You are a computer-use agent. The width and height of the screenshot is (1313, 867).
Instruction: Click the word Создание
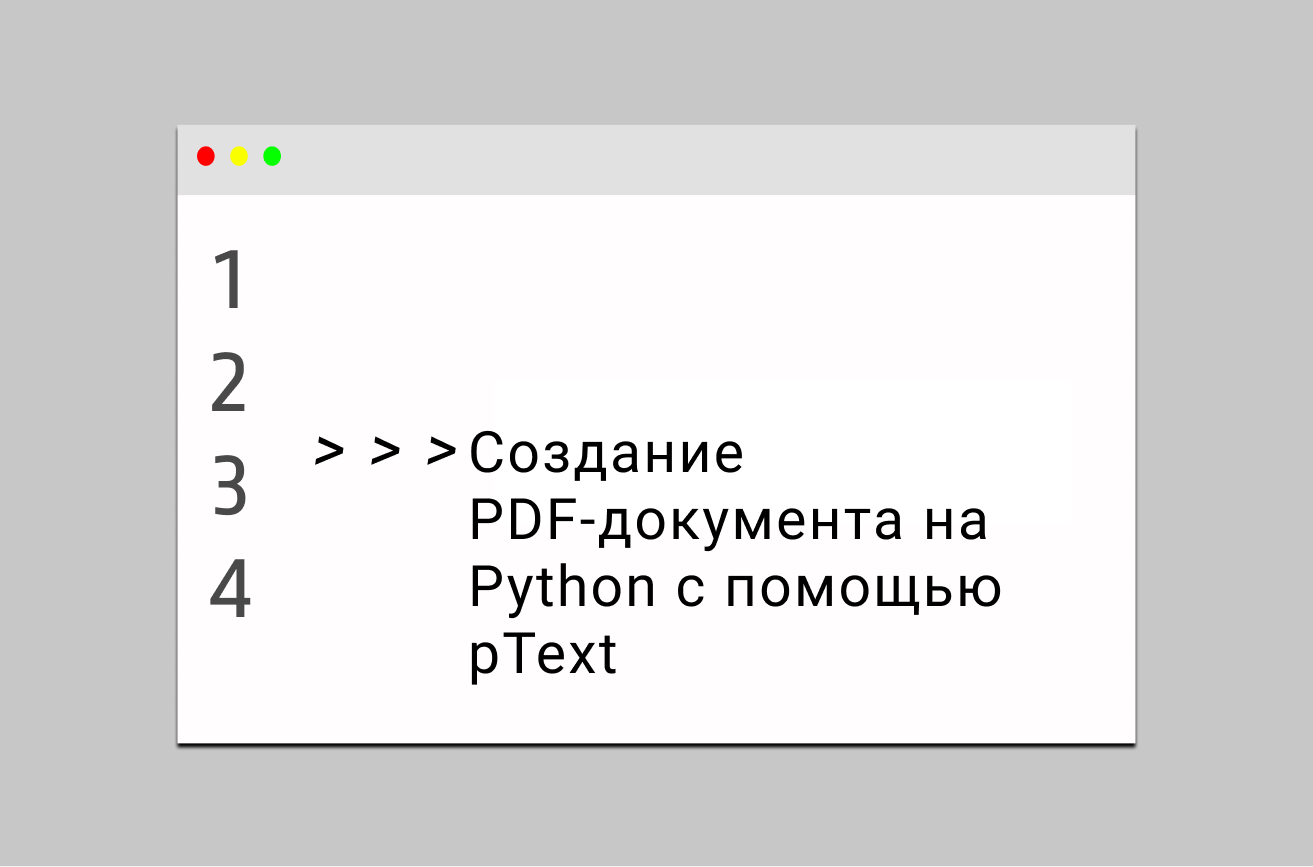[x=607, y=454]
